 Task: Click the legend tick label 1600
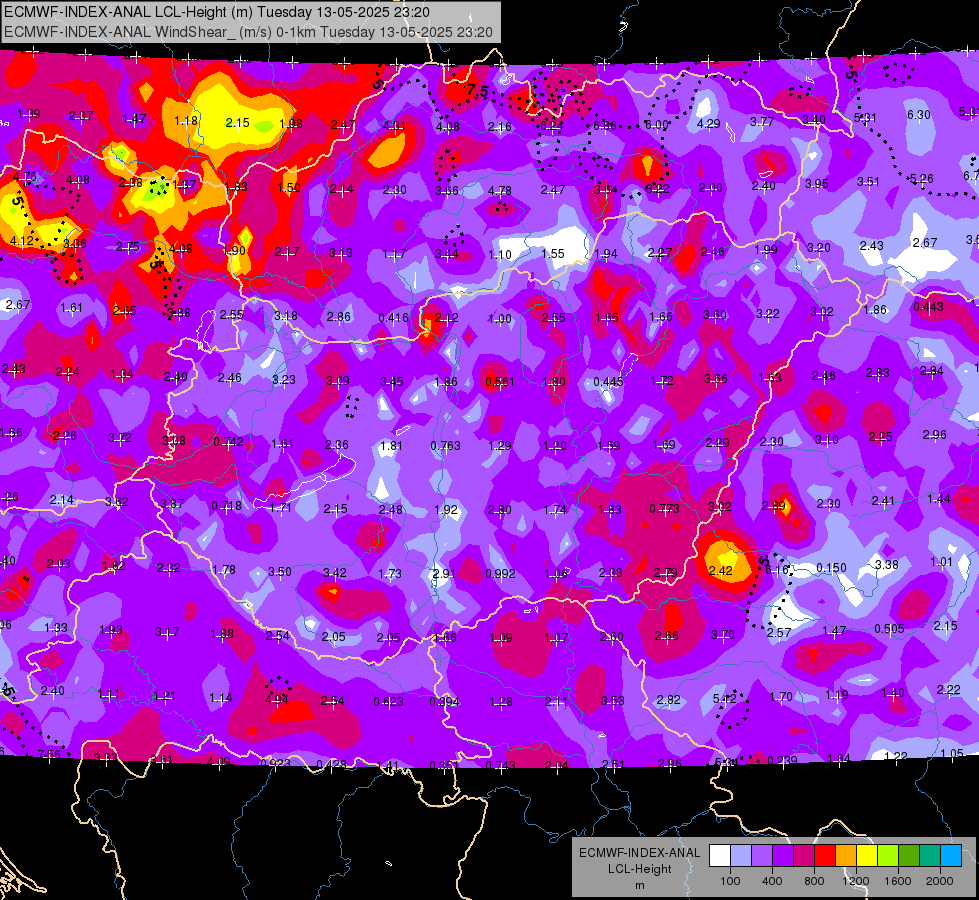[897, 881]
